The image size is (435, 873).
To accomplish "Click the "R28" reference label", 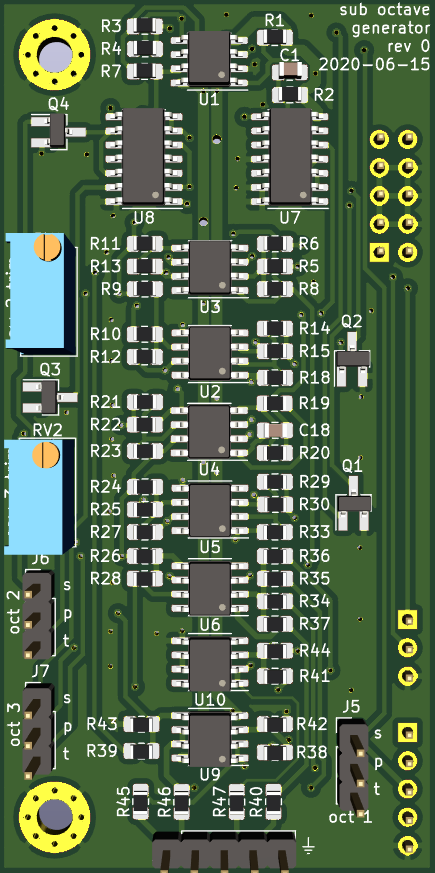I will pyautogui.click(x=105, y=578).
